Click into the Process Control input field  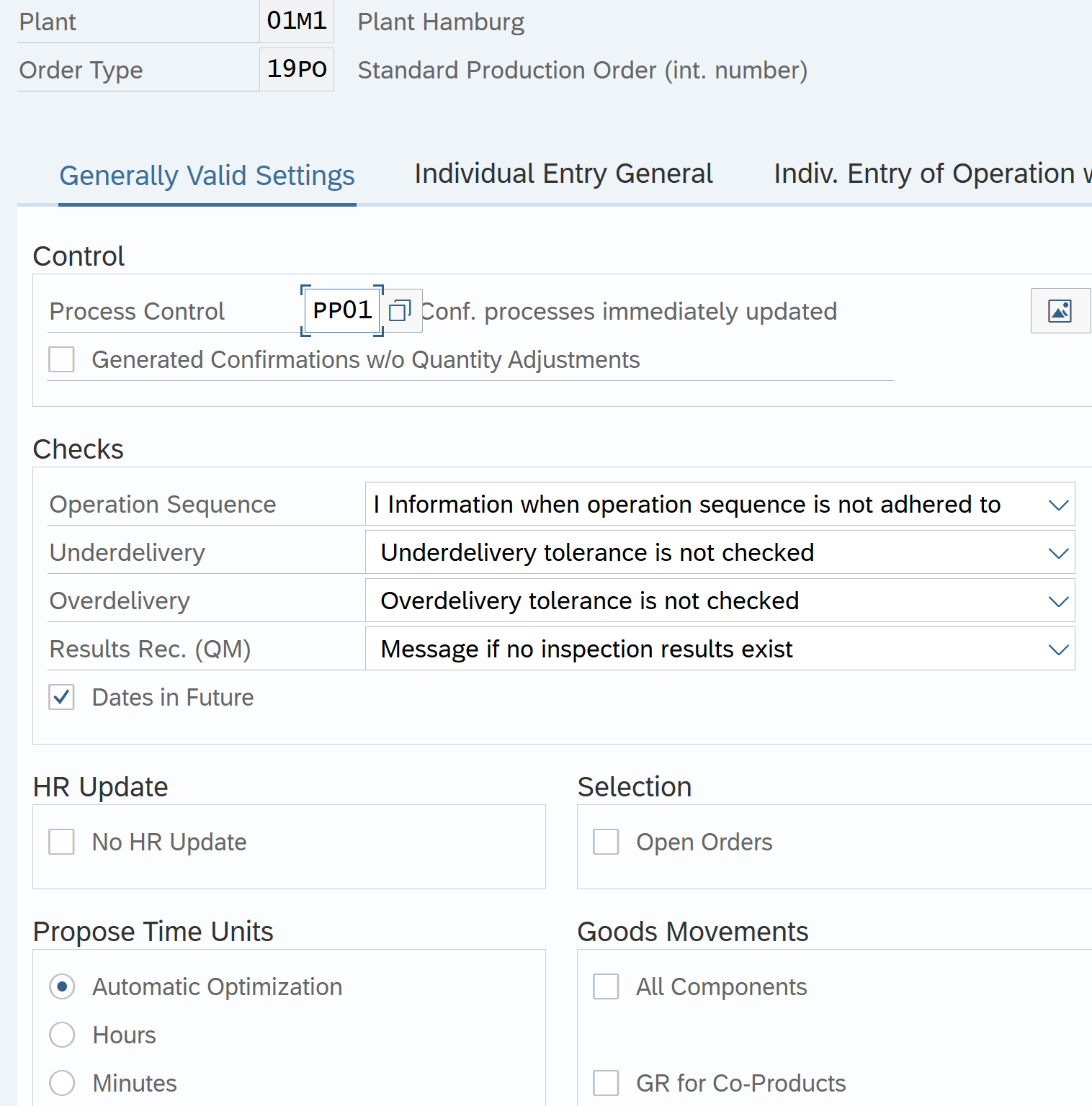coord(341,311)
